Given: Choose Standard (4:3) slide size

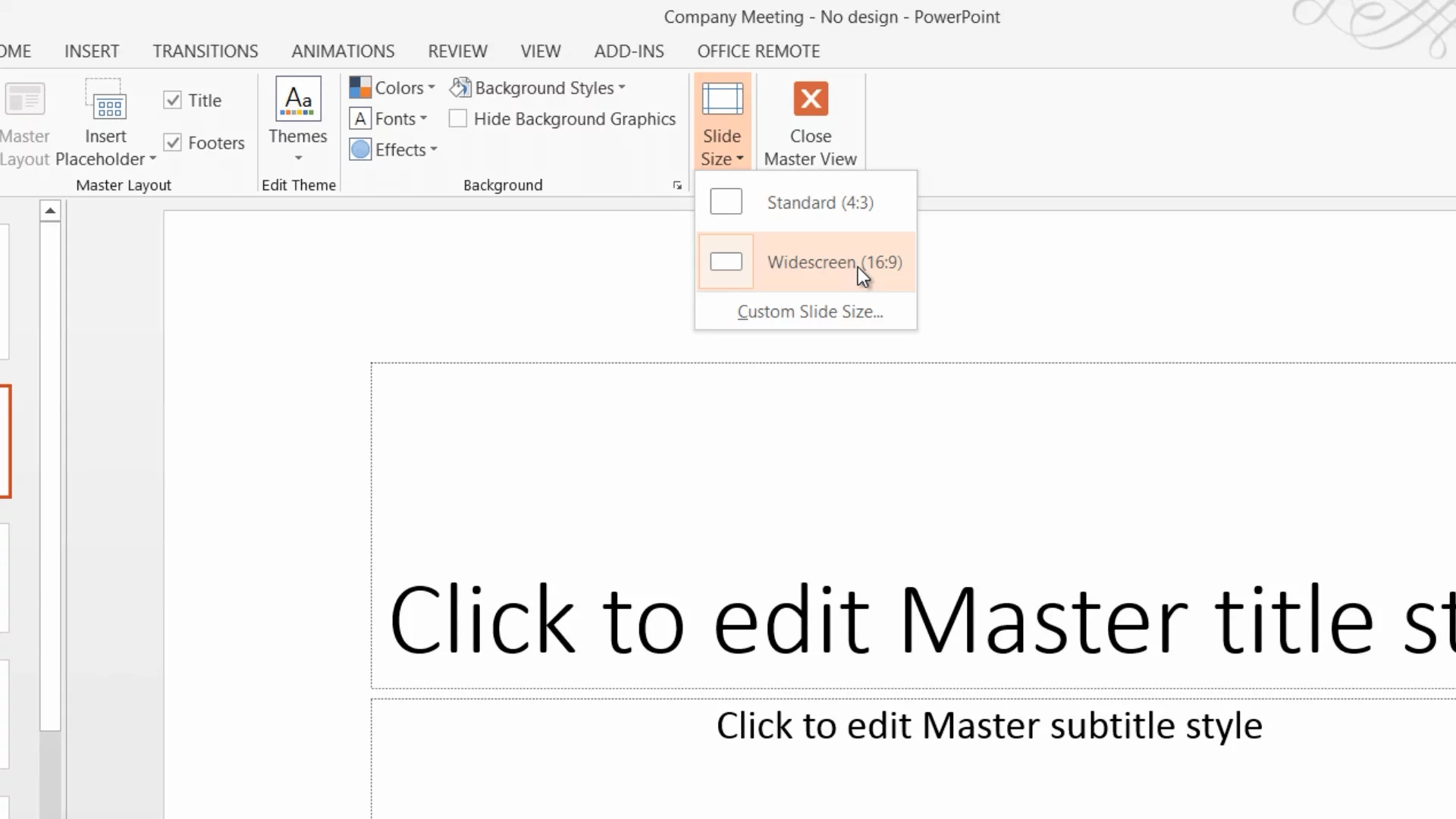Looking at the screenshot, I should [x=820, y=202].
